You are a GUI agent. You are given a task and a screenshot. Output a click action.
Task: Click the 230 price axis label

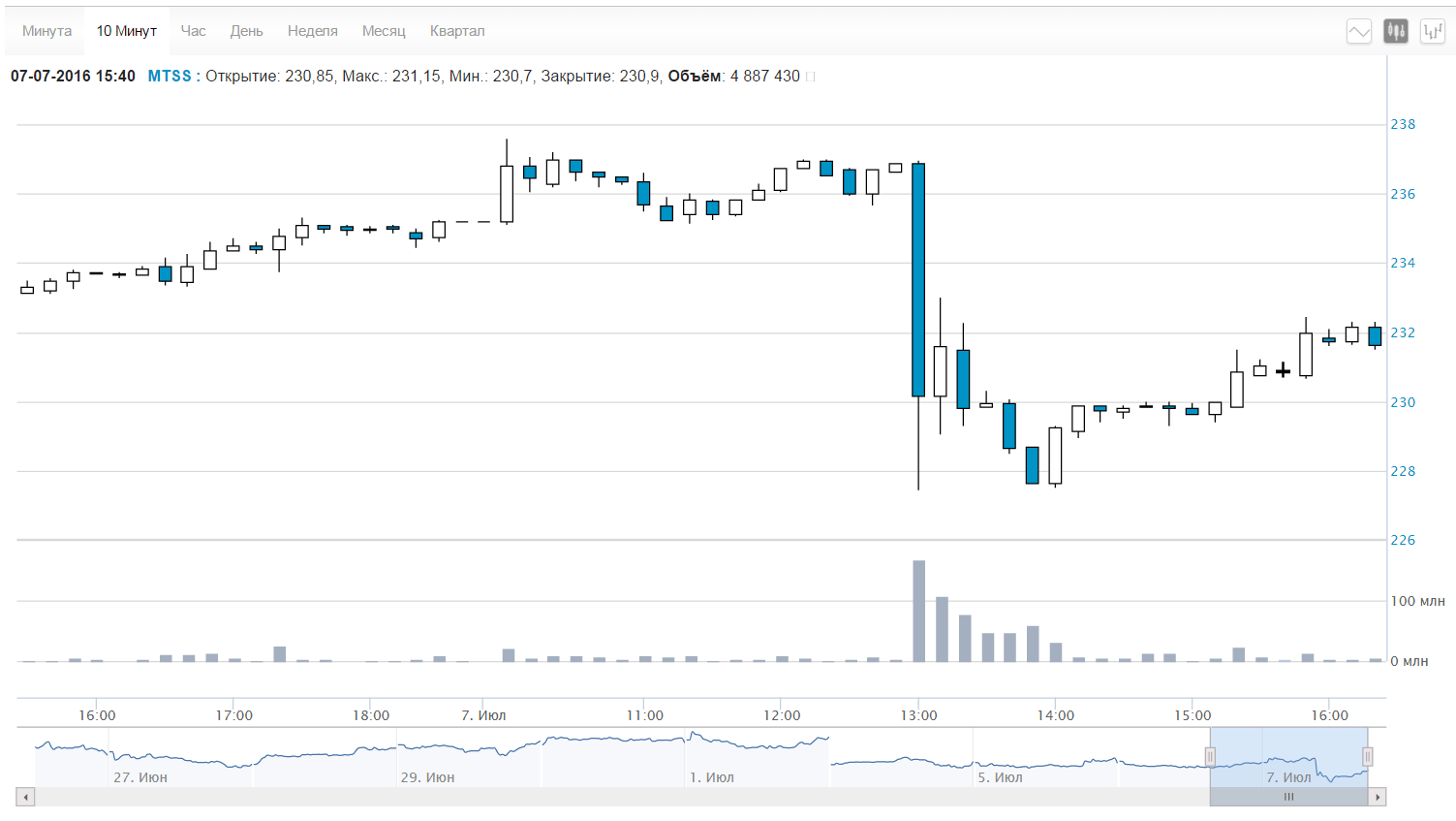tap(1403, 403)
